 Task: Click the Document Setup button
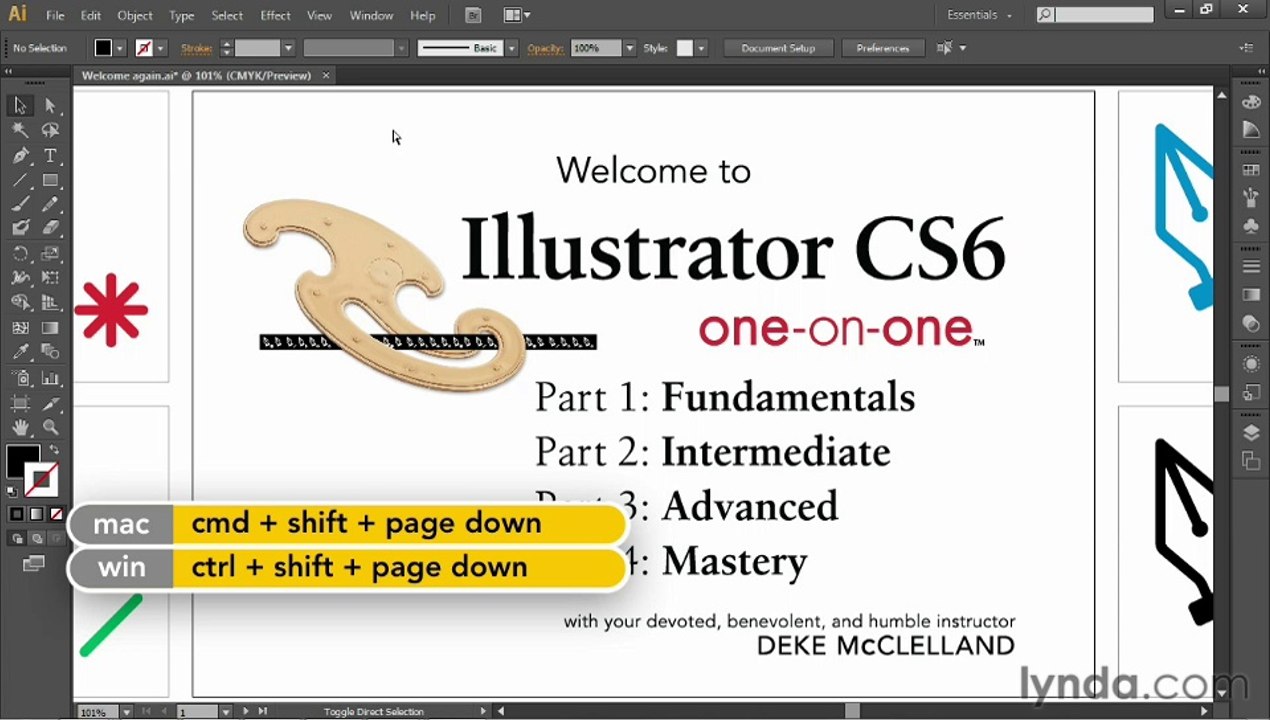(x=778, y=48)
